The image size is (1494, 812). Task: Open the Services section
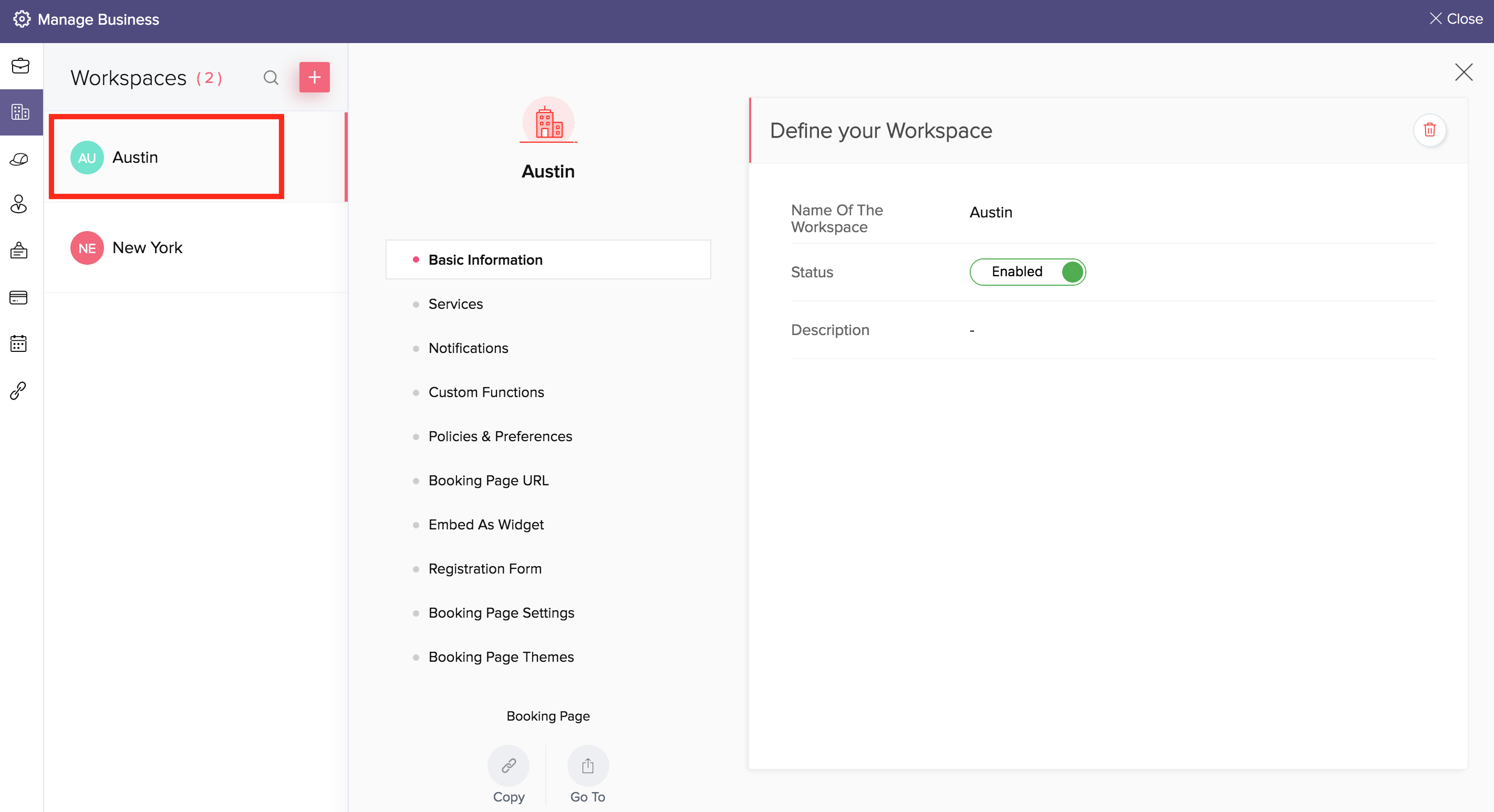[x=455, y=304]
